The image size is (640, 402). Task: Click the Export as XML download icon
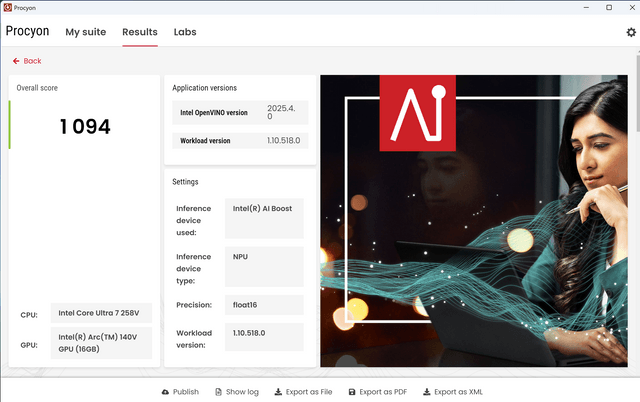(427, 392)
